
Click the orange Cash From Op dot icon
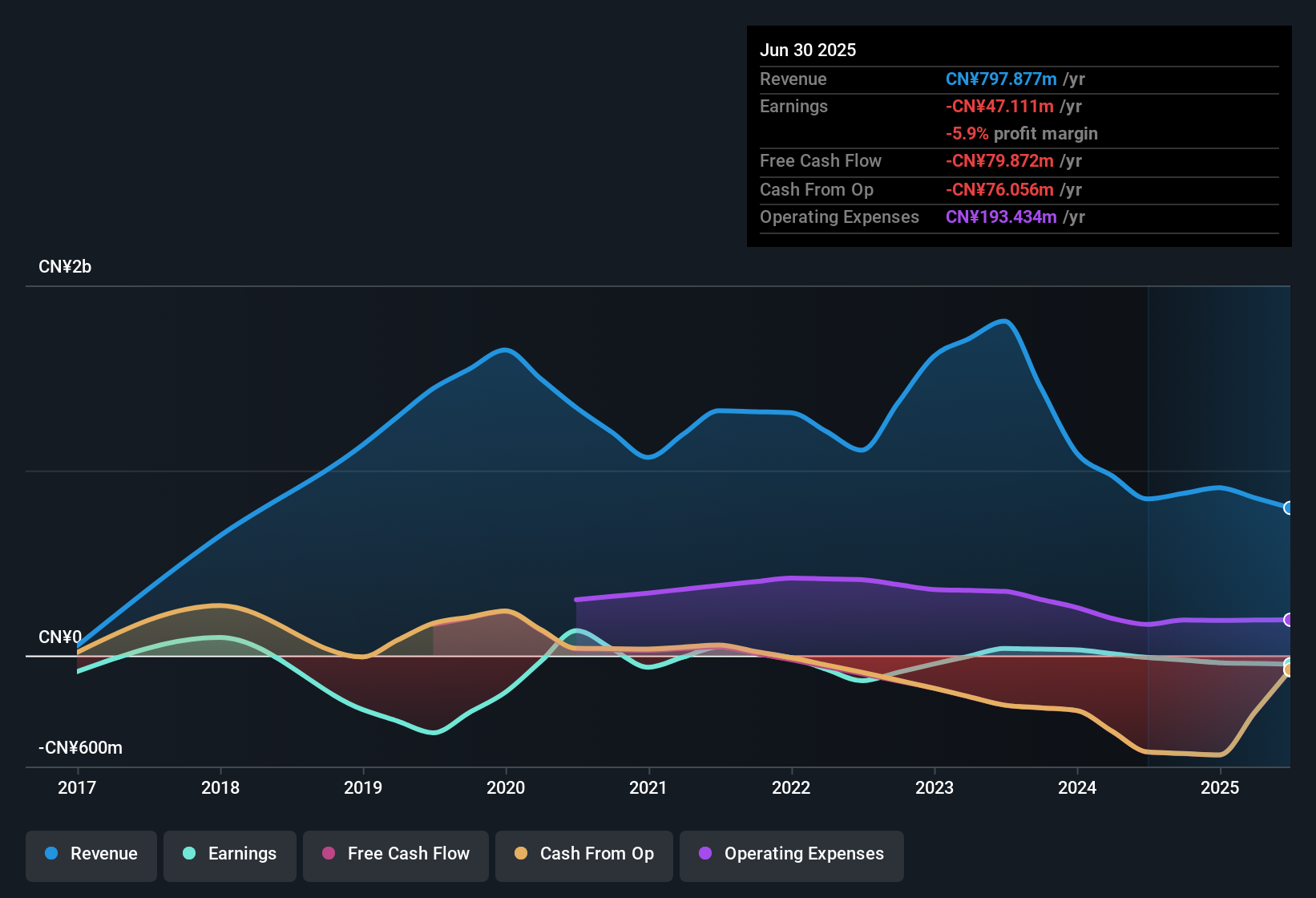pyautogui.click(x=521, y=854)
